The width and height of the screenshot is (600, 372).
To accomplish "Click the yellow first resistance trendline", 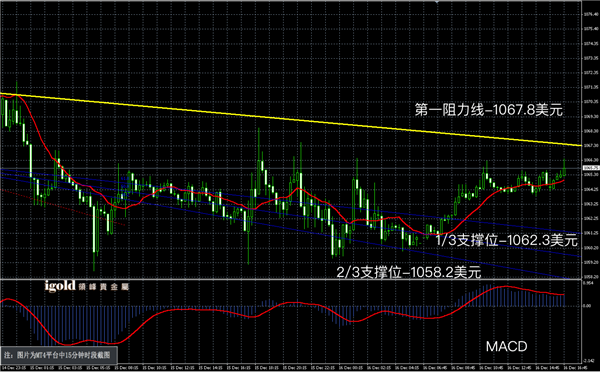I will (291, 119).
